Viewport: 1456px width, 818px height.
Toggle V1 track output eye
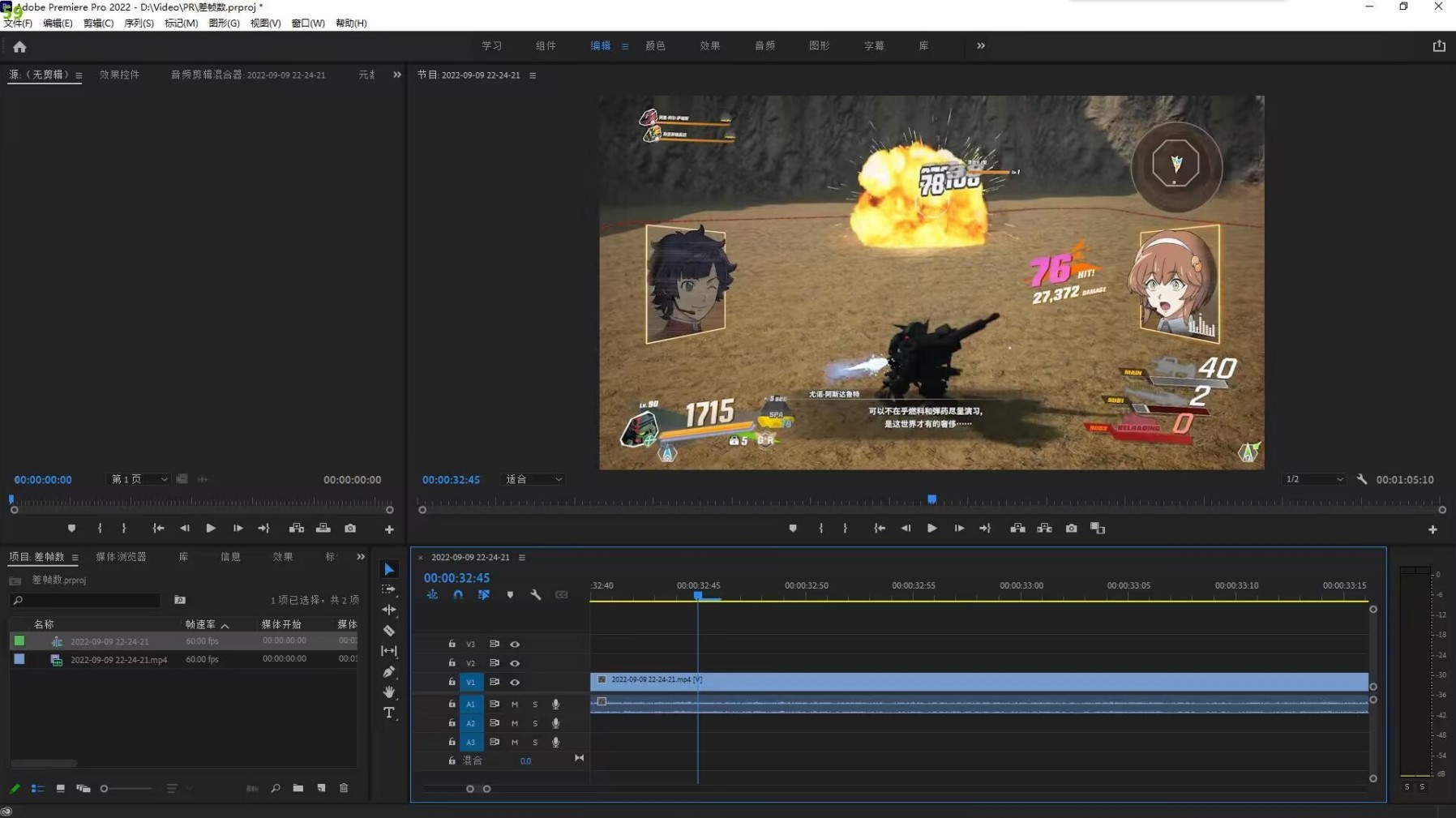click(515, 682)
